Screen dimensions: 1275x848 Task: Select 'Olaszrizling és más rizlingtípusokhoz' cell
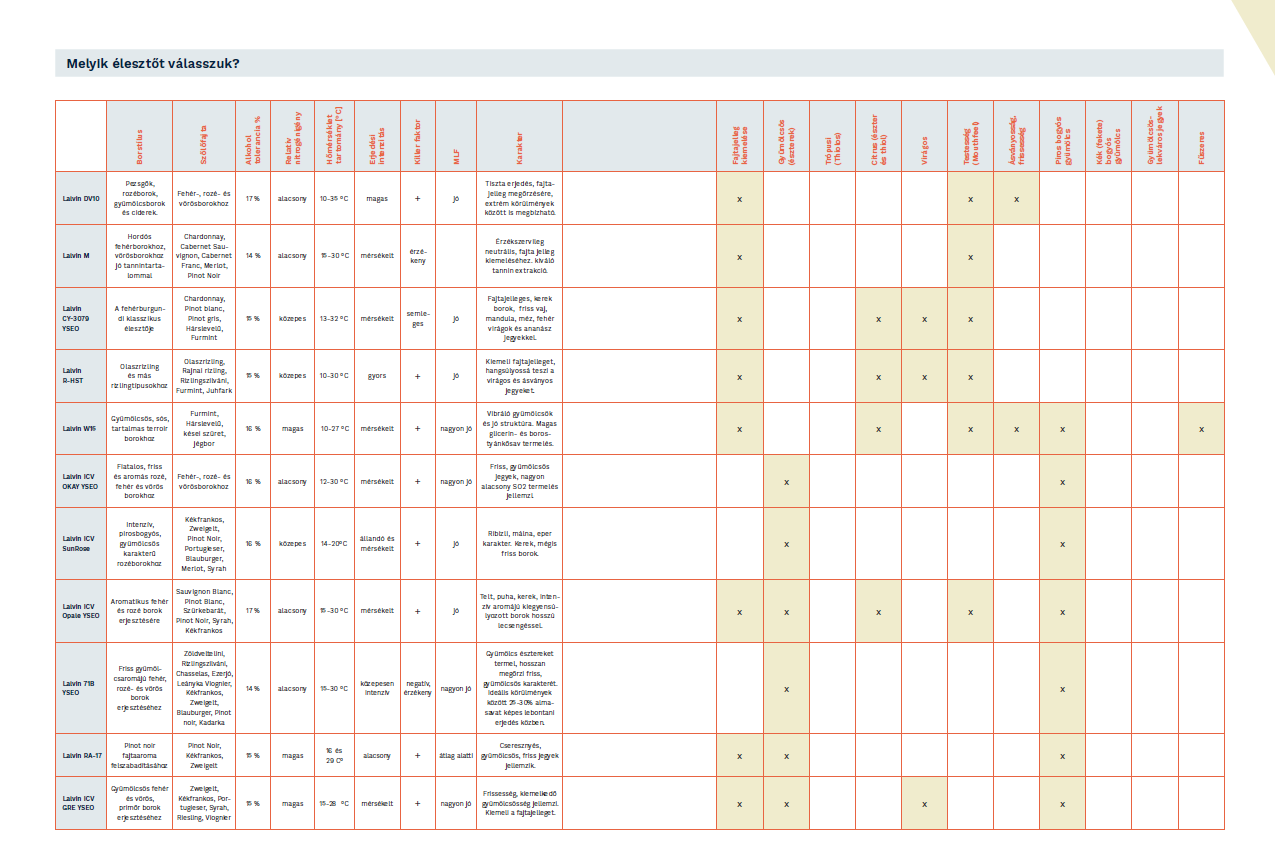(x=140, y=375)
